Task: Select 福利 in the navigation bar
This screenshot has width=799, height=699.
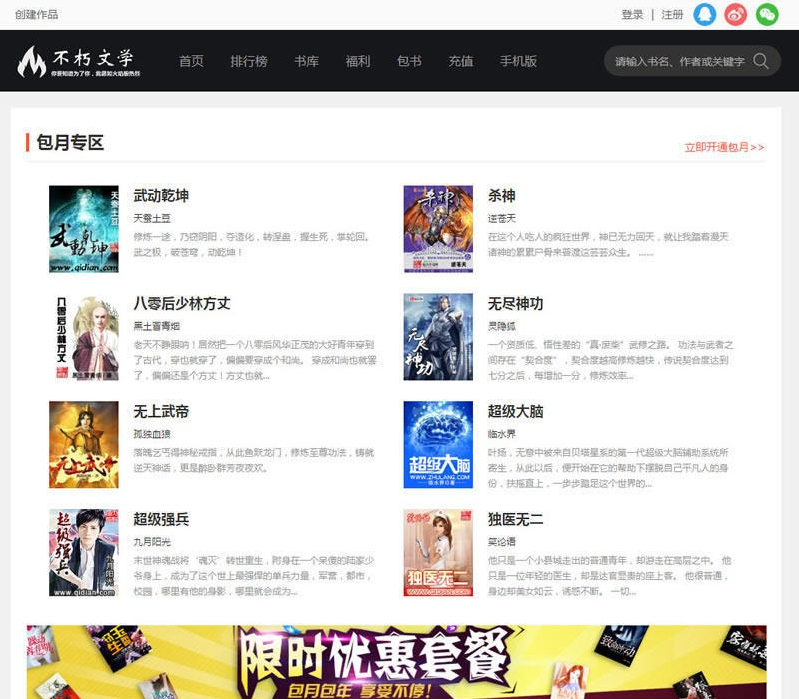Action: 358,61
